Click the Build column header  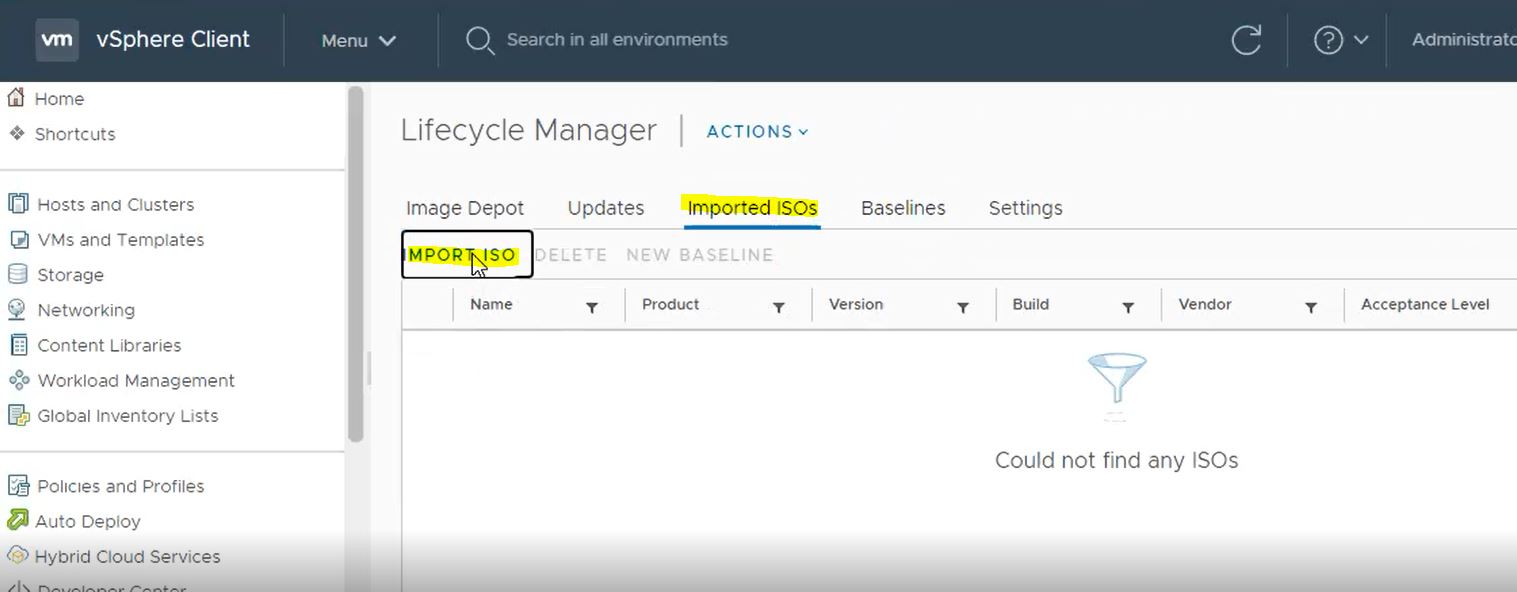pyautogui.click(x=1030, y=304)
